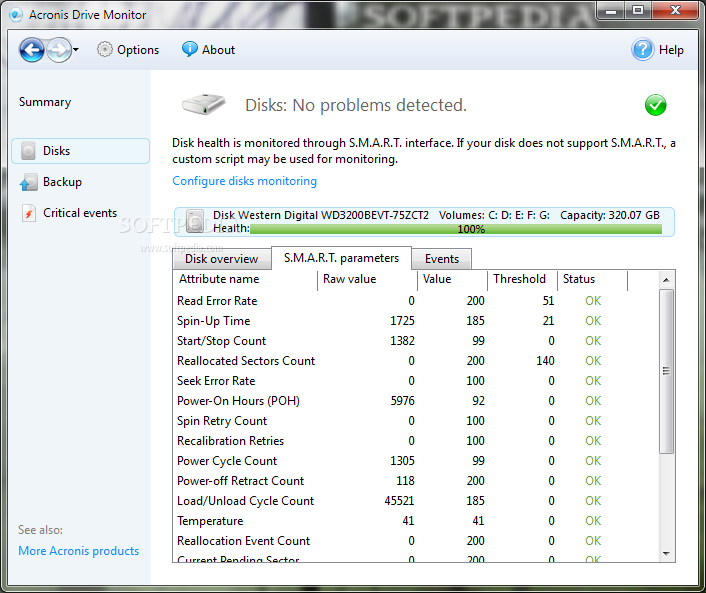Select the Recalibration Retries row

416,441
